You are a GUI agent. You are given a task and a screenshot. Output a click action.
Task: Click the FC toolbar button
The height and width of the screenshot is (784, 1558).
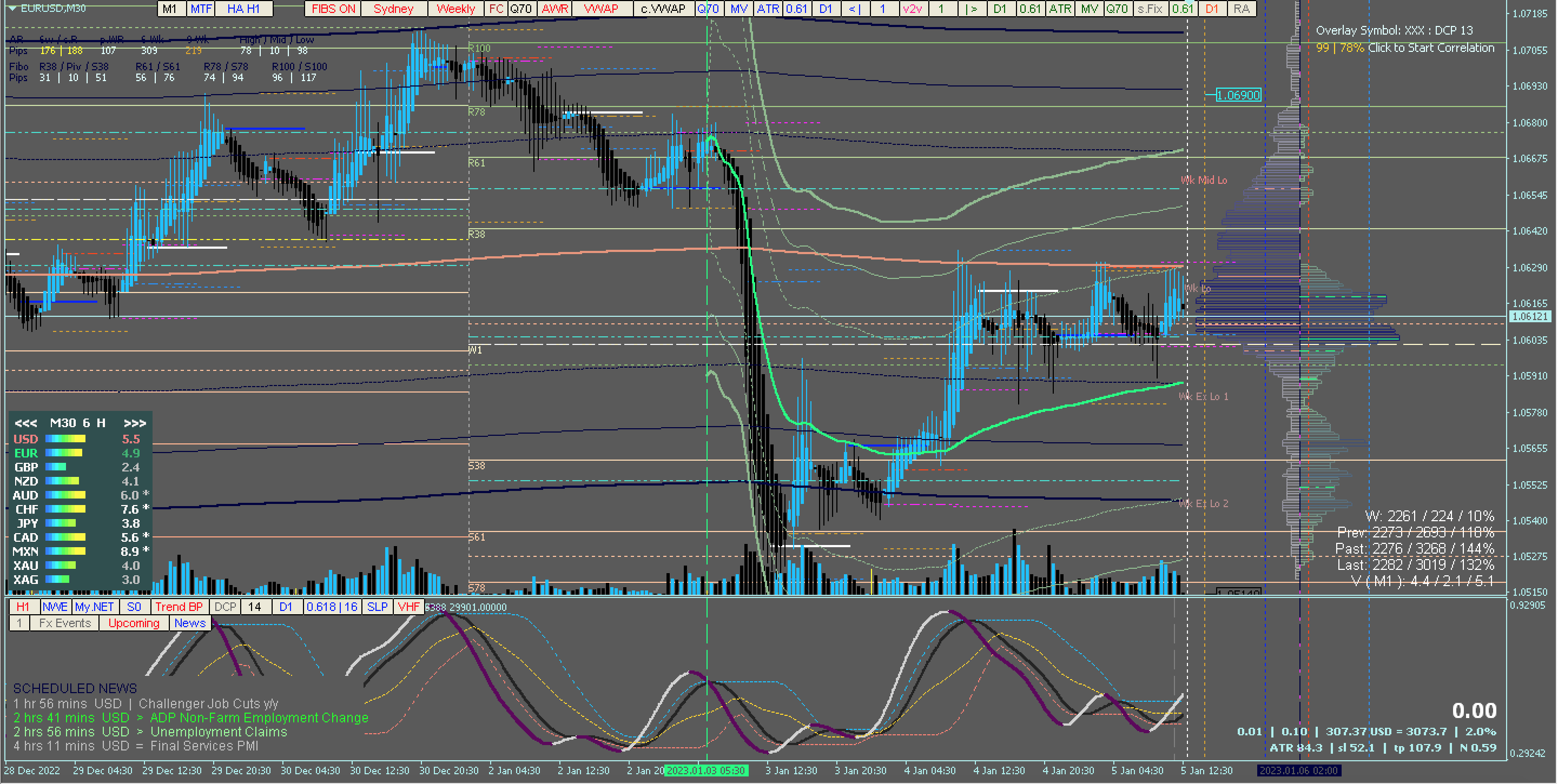[496, 9]
